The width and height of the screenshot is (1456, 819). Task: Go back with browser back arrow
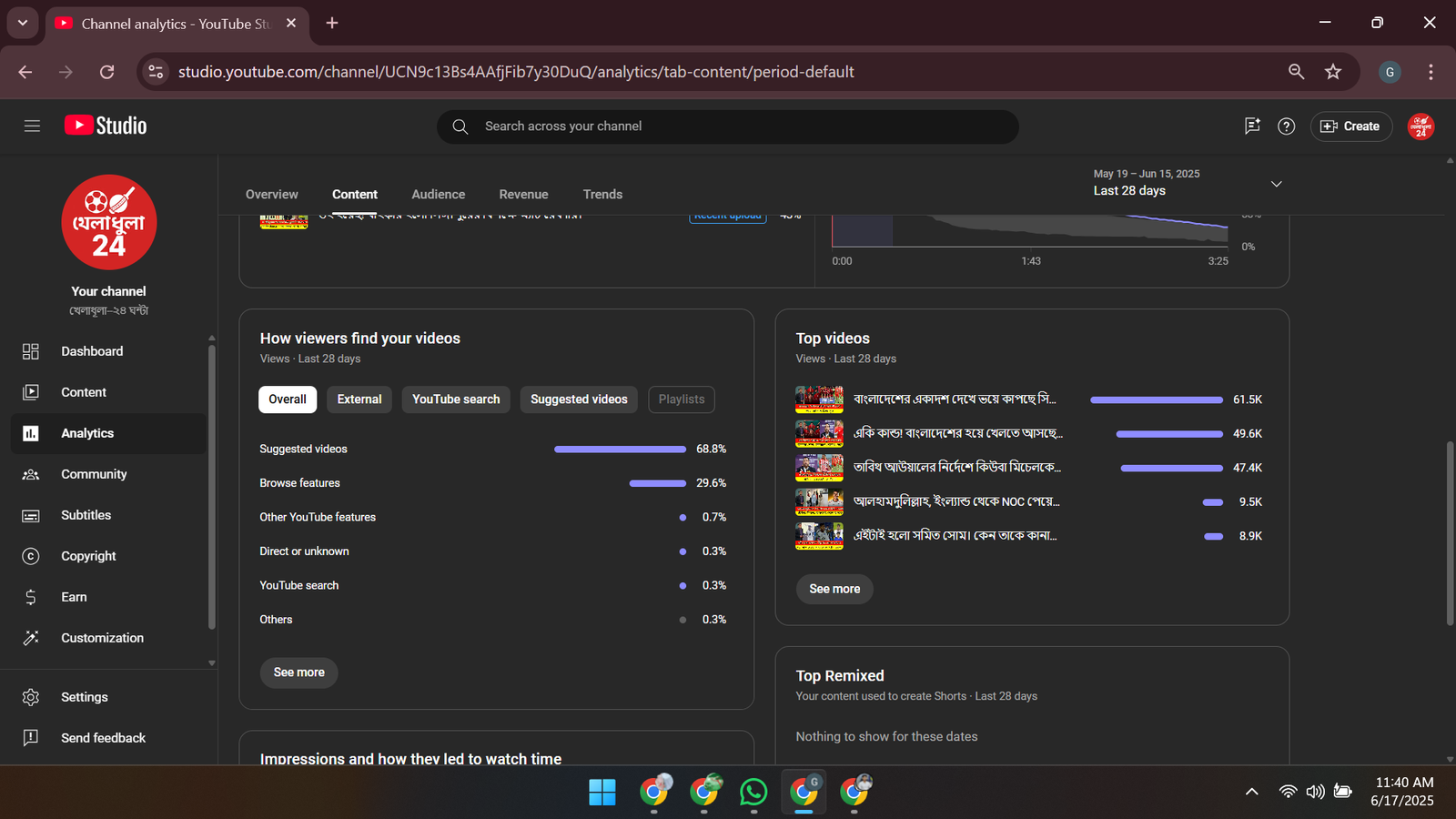25,72
